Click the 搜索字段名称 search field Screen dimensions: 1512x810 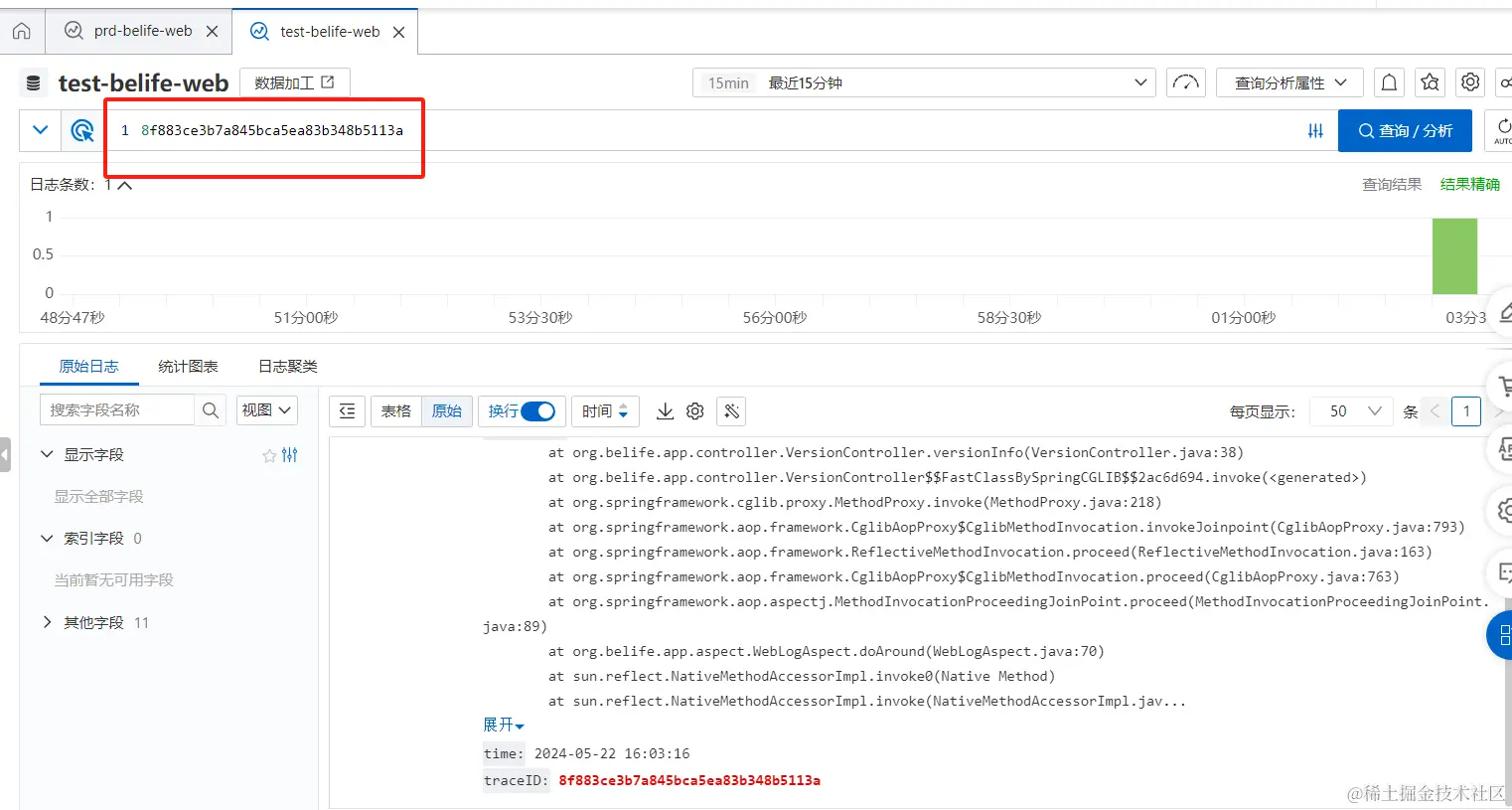point(116,410)
